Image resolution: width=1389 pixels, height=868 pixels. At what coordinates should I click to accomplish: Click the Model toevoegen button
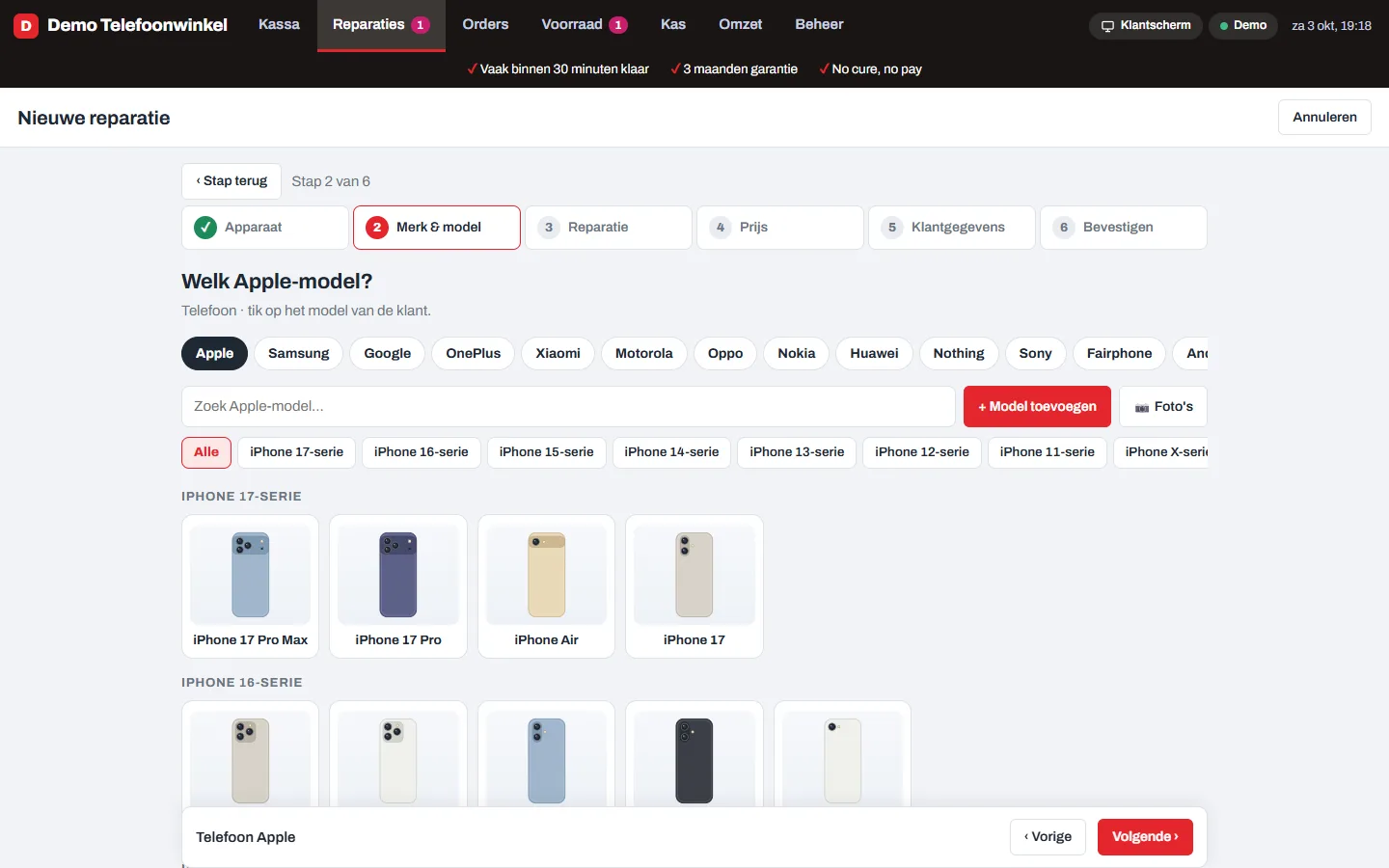(1037, 407)
